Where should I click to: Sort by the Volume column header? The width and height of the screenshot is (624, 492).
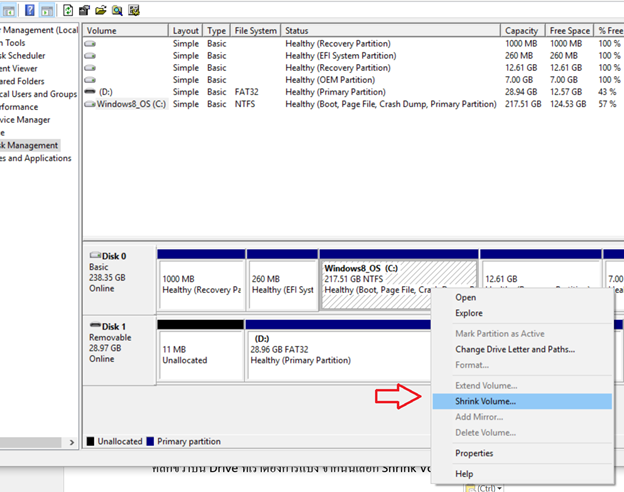126,31
